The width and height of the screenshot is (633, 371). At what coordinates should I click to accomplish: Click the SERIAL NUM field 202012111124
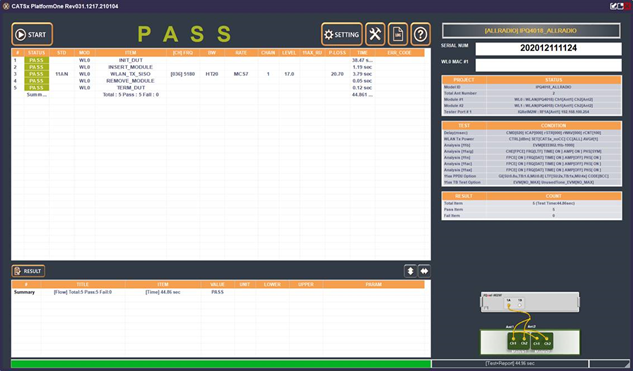pyautogui.click(x=548, y=48)
